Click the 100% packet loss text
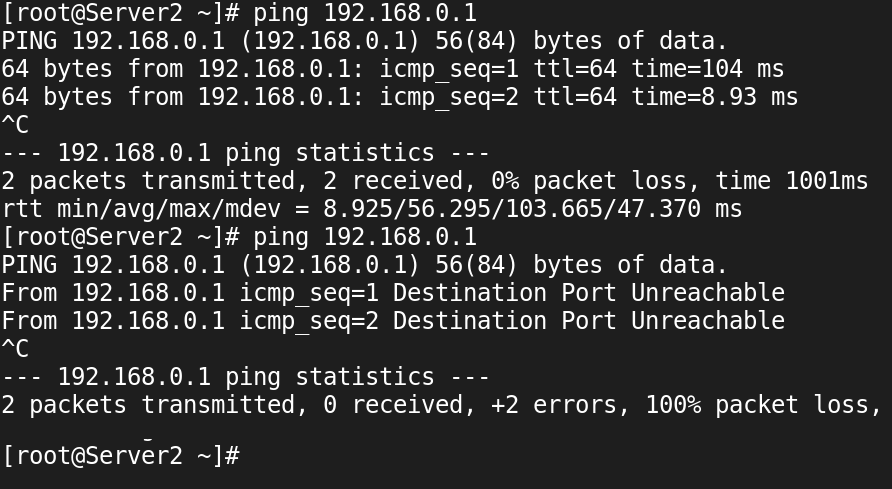This screenshot has width=892, height=489. [757, 405]
